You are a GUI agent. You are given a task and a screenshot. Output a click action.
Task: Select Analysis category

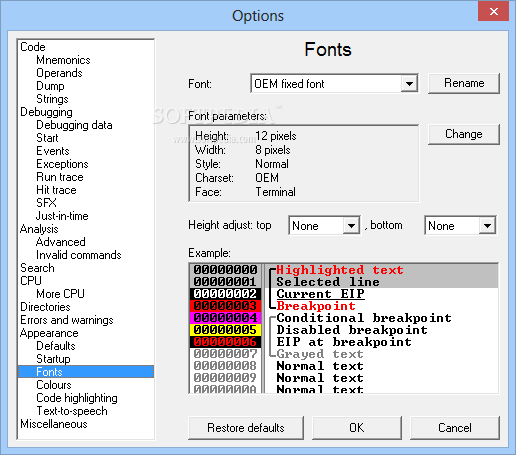click(39, 229)
